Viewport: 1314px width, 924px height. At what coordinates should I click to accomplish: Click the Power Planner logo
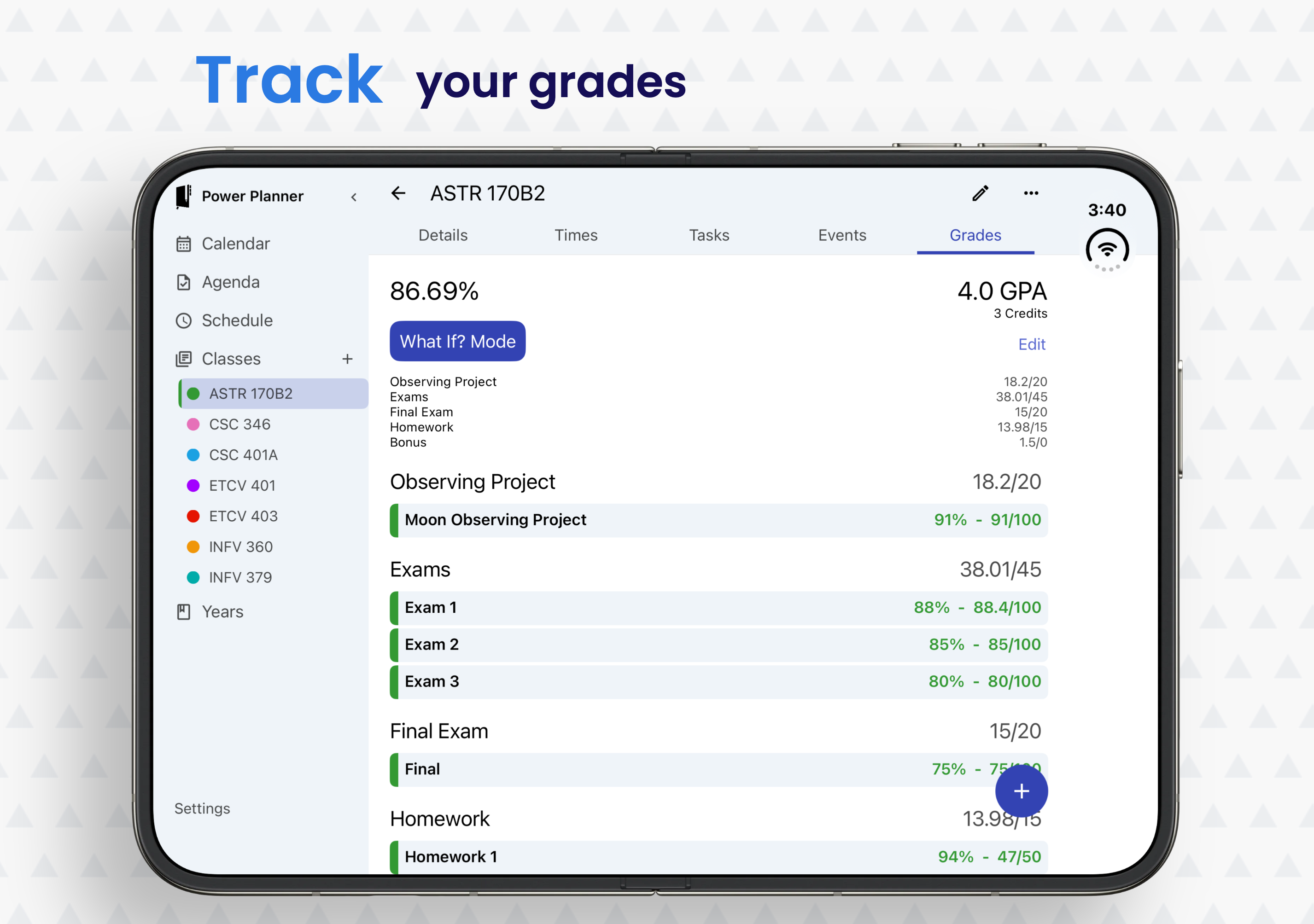(183, 196)
